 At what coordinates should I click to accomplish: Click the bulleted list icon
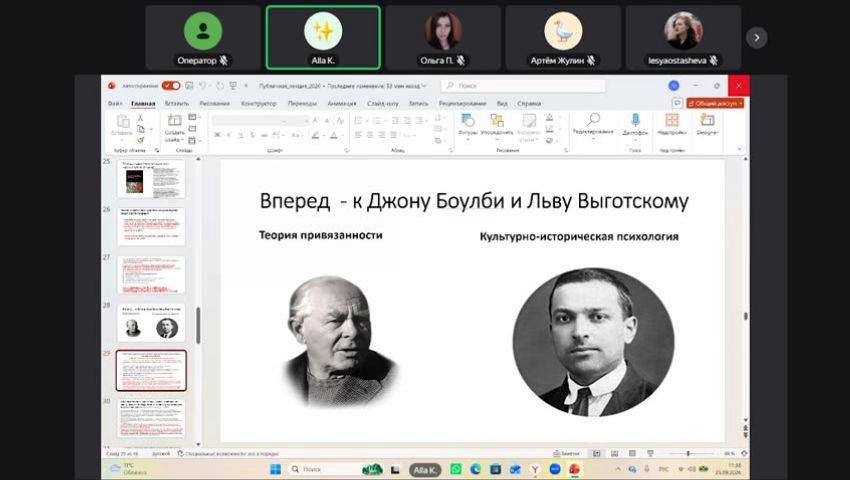point(359,120)
